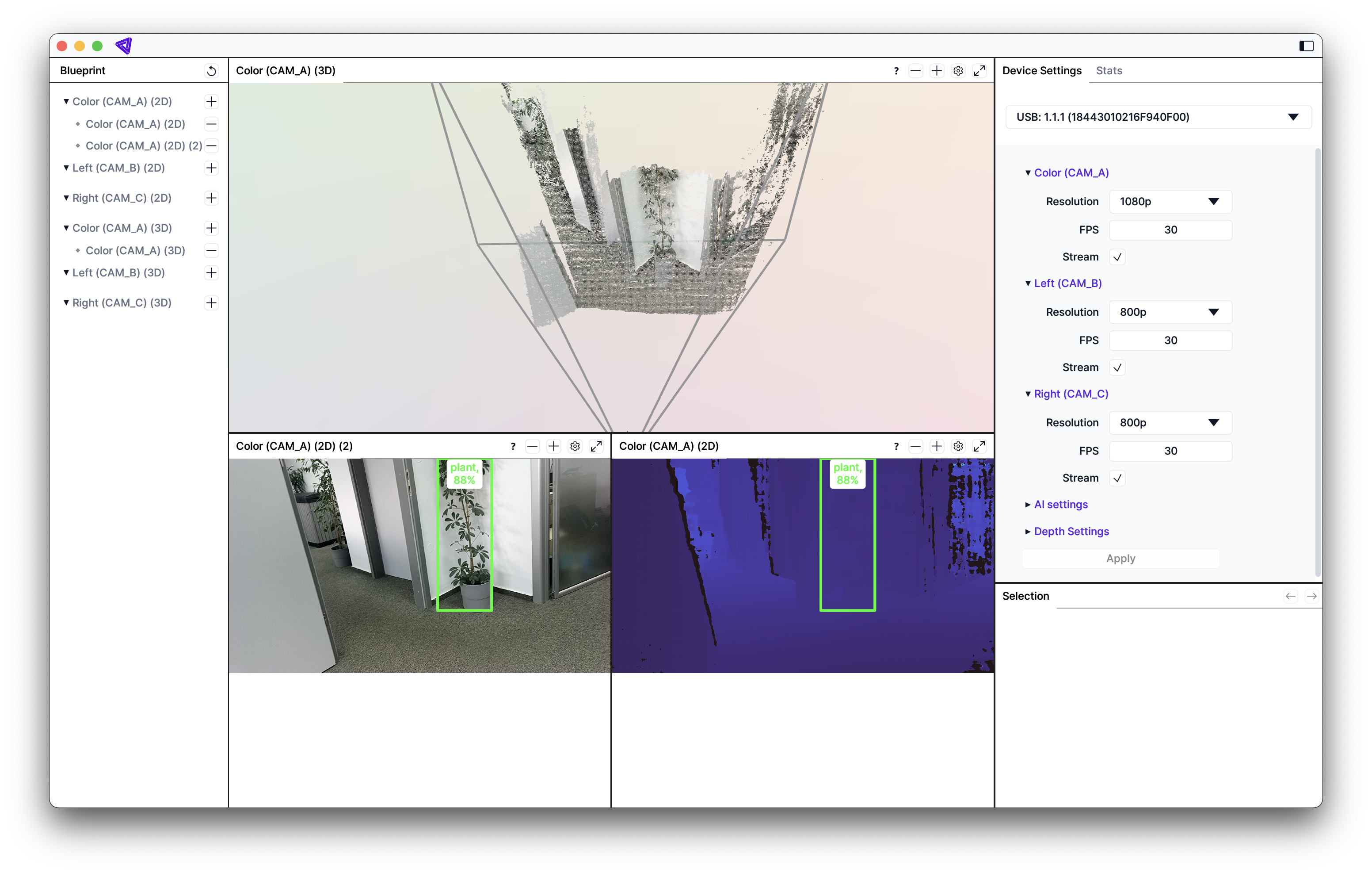Disable streaming for Color (CAM_A)

click(1117, 257)
